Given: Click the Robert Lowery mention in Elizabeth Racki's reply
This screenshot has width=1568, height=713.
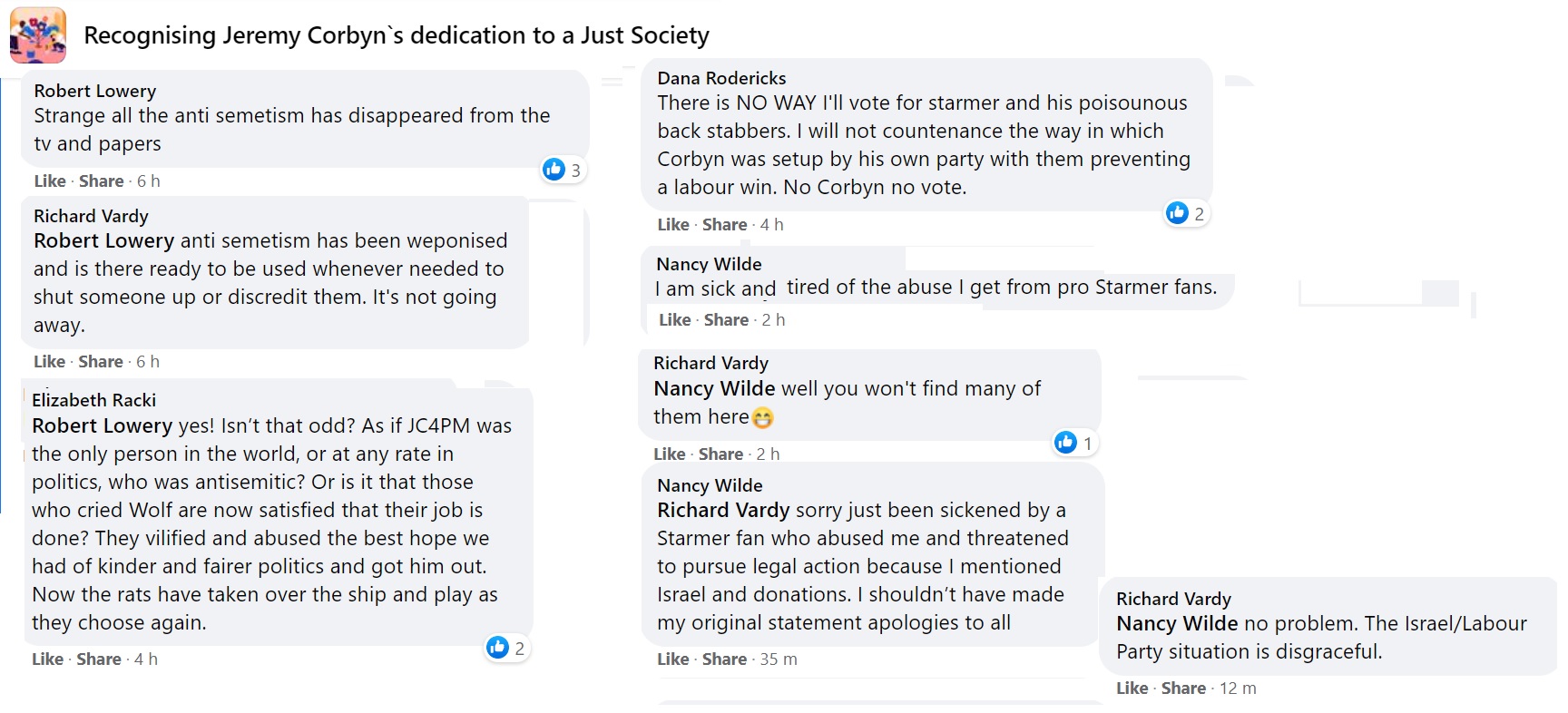Looking at the screenshot, I should (x=102, y=425).
